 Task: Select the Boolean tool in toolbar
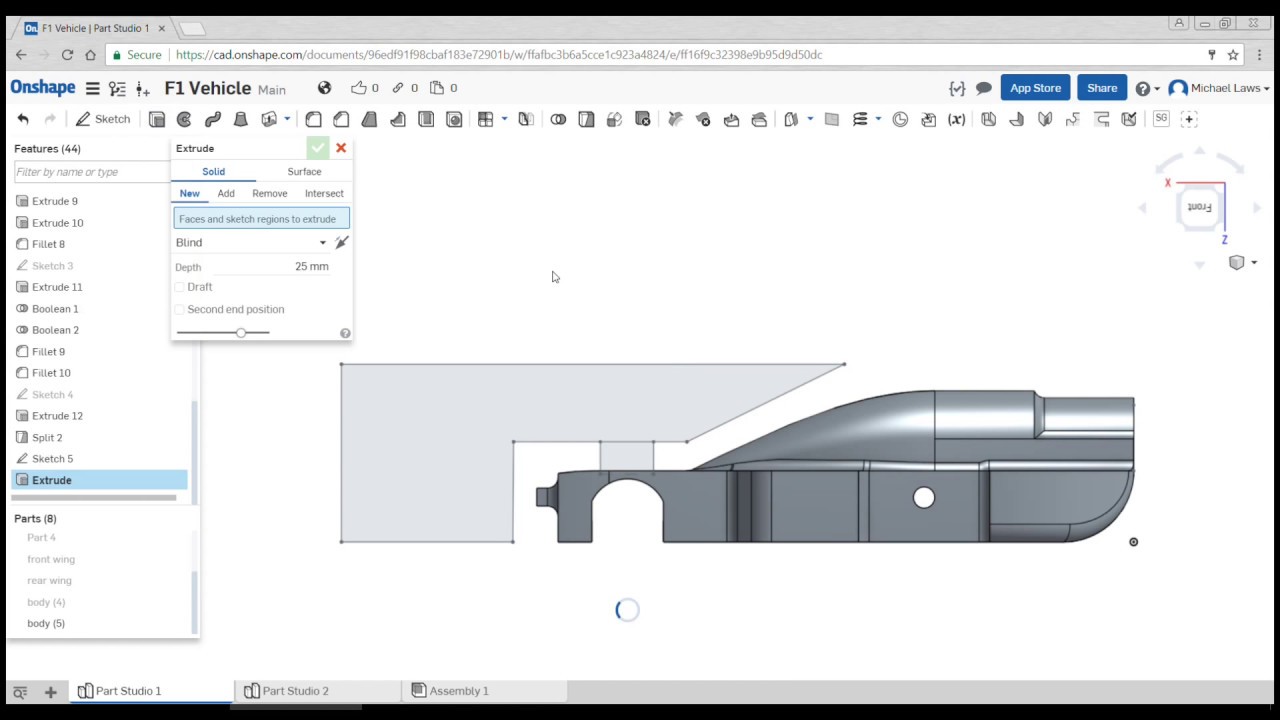558,119
